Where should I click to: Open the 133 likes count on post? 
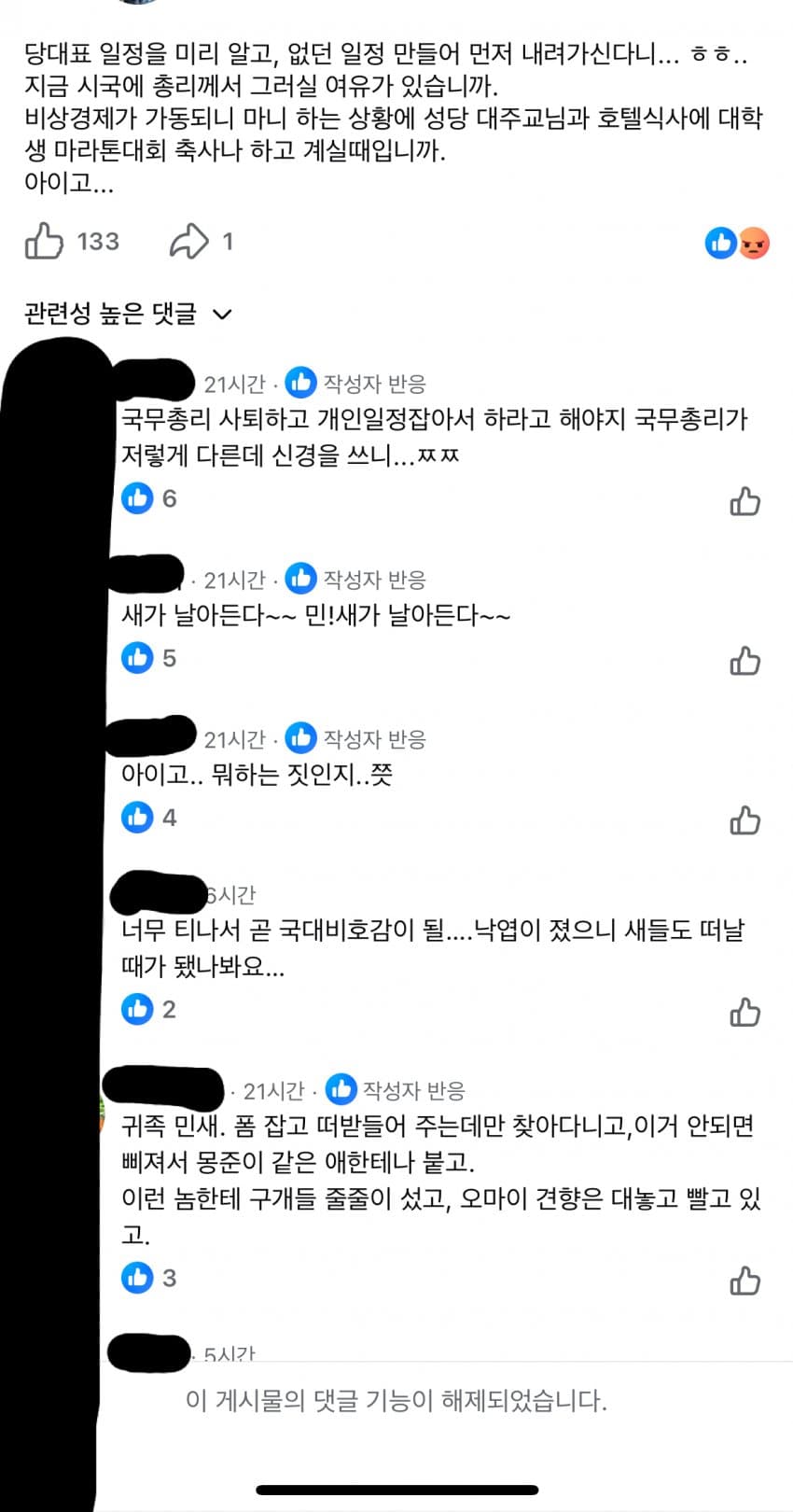(x=98, y=242)
